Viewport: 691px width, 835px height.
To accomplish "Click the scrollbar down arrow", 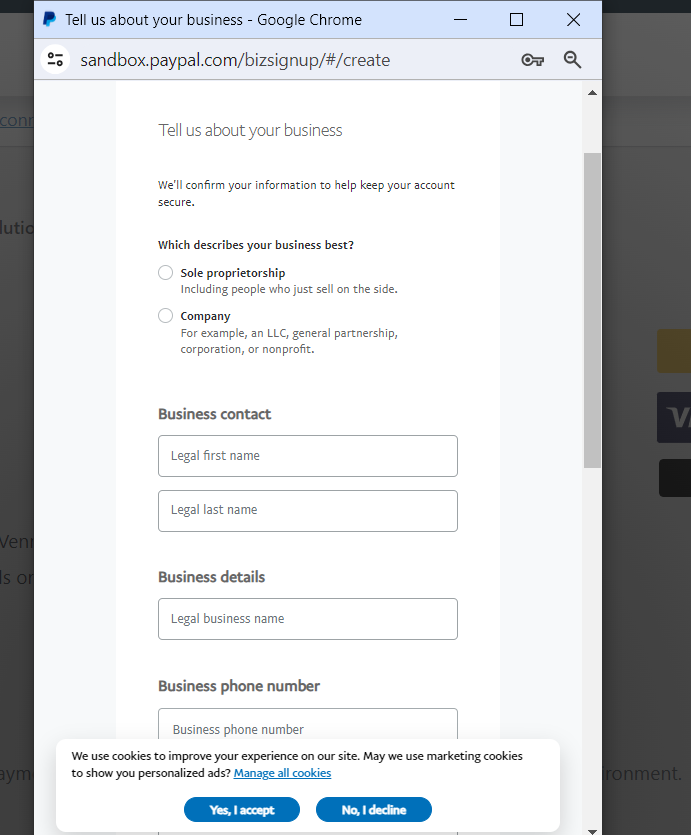I will pos(592,828).
